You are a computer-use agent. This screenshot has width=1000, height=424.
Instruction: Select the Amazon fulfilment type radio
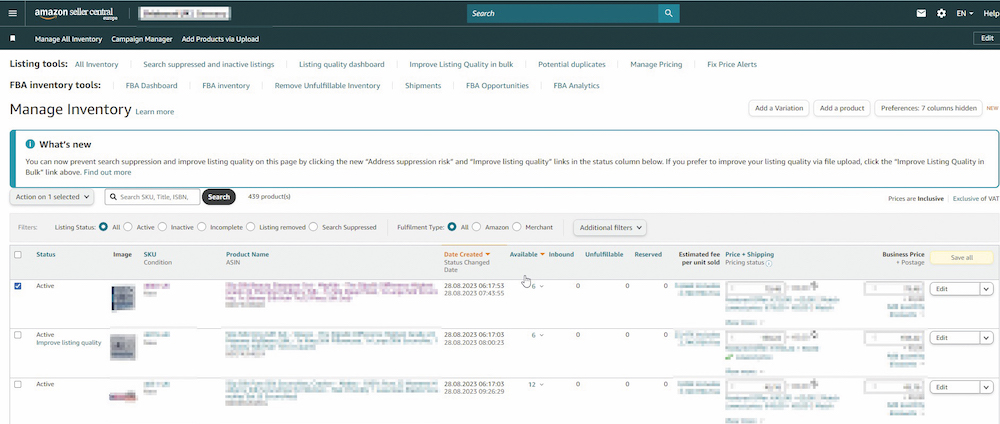pyautogui.click(x=476, y=227)
